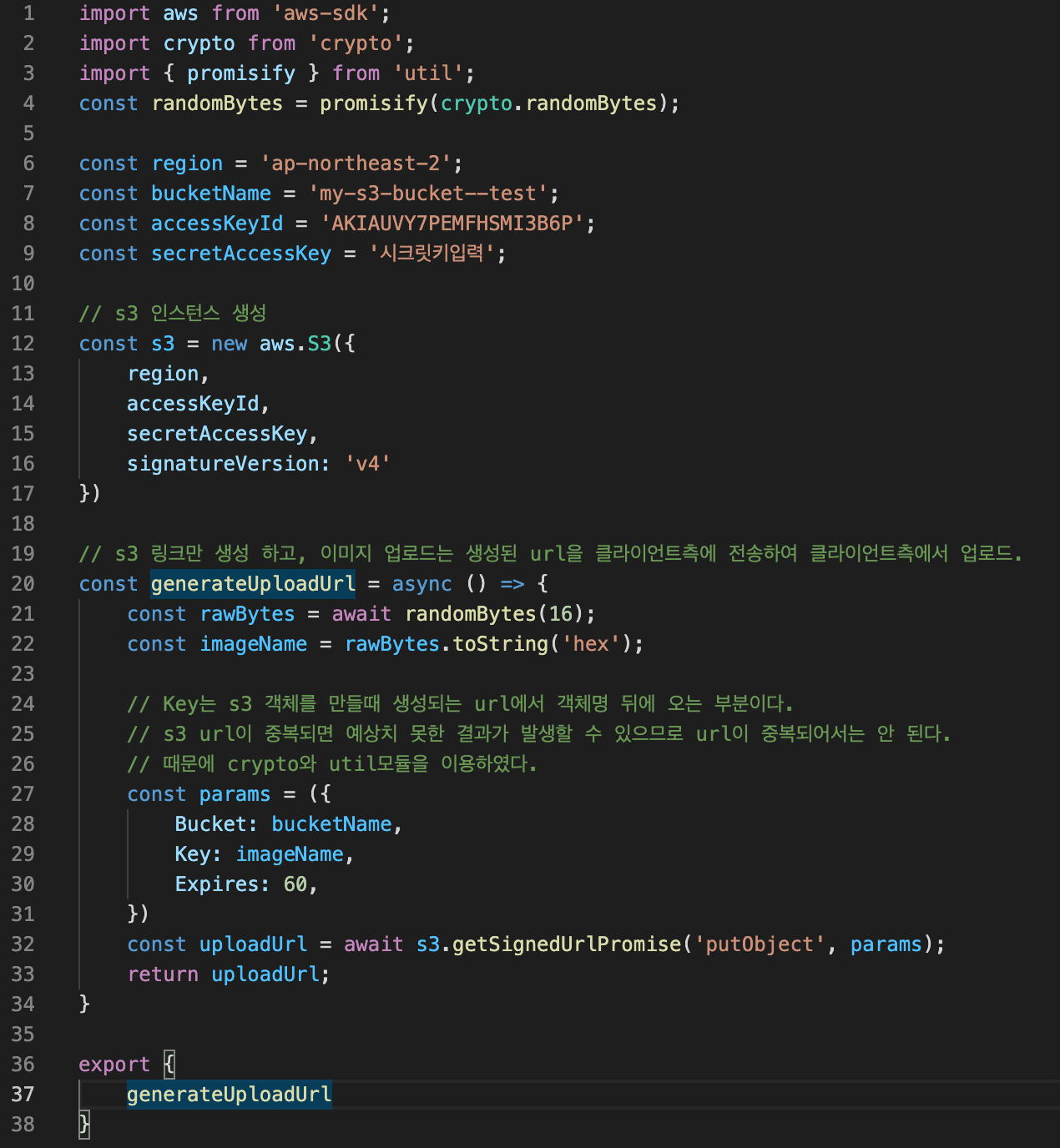Click the comment on line 25 about url 중복
Screen dimensions: 1060x1148
(539, 734)
